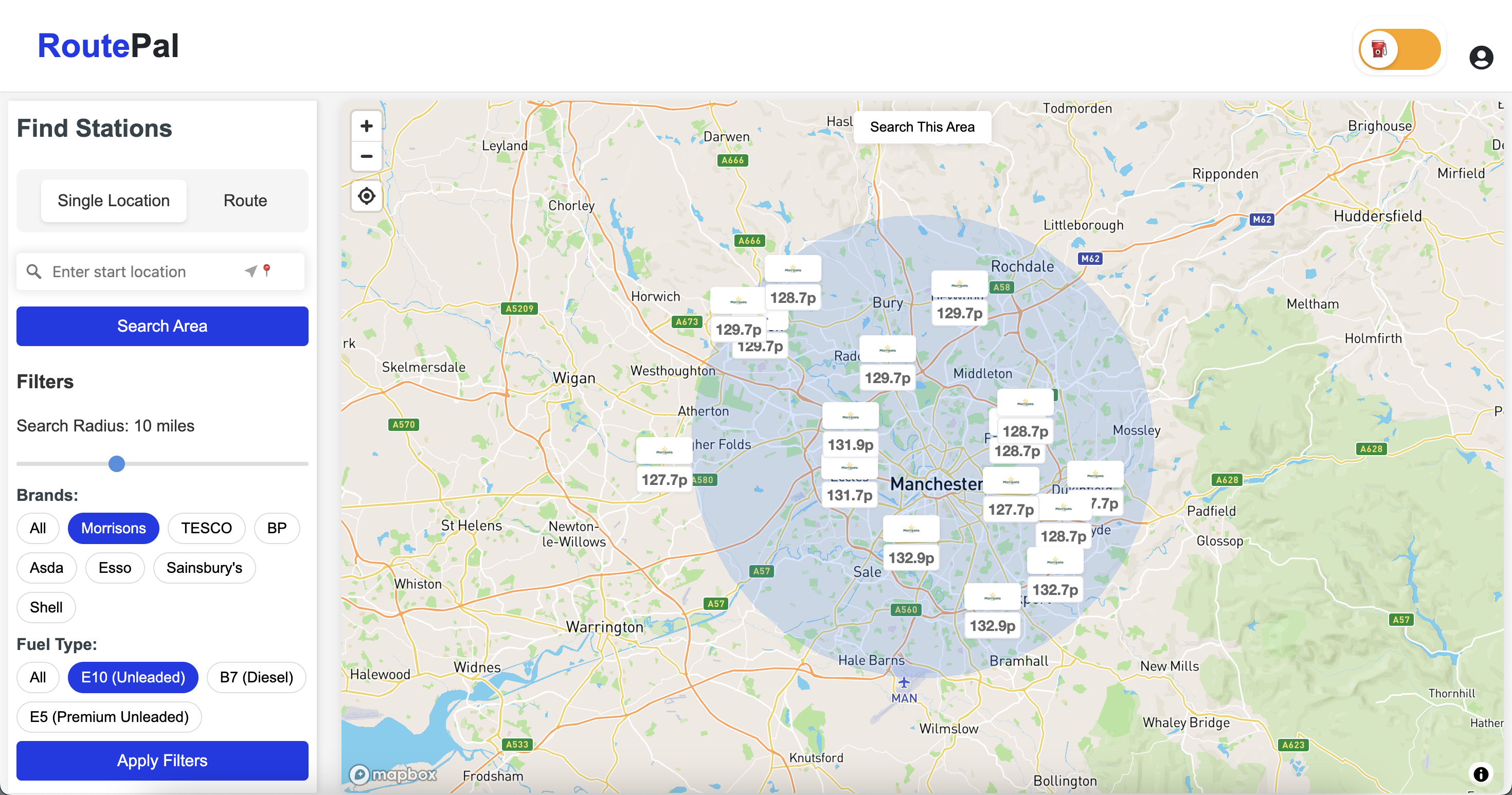This screenshot has height=795, width=1512.
Task: Click the navigation arrow icon in search field
Action: 250,271
